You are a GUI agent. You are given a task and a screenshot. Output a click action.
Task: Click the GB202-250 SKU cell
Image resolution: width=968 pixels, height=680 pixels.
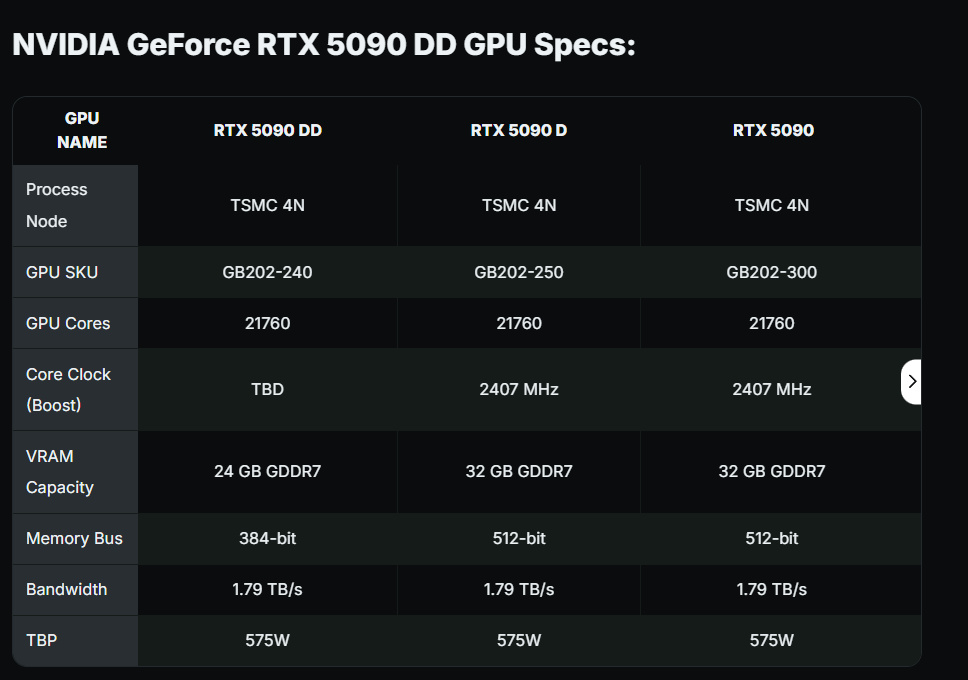click(519, 272)
